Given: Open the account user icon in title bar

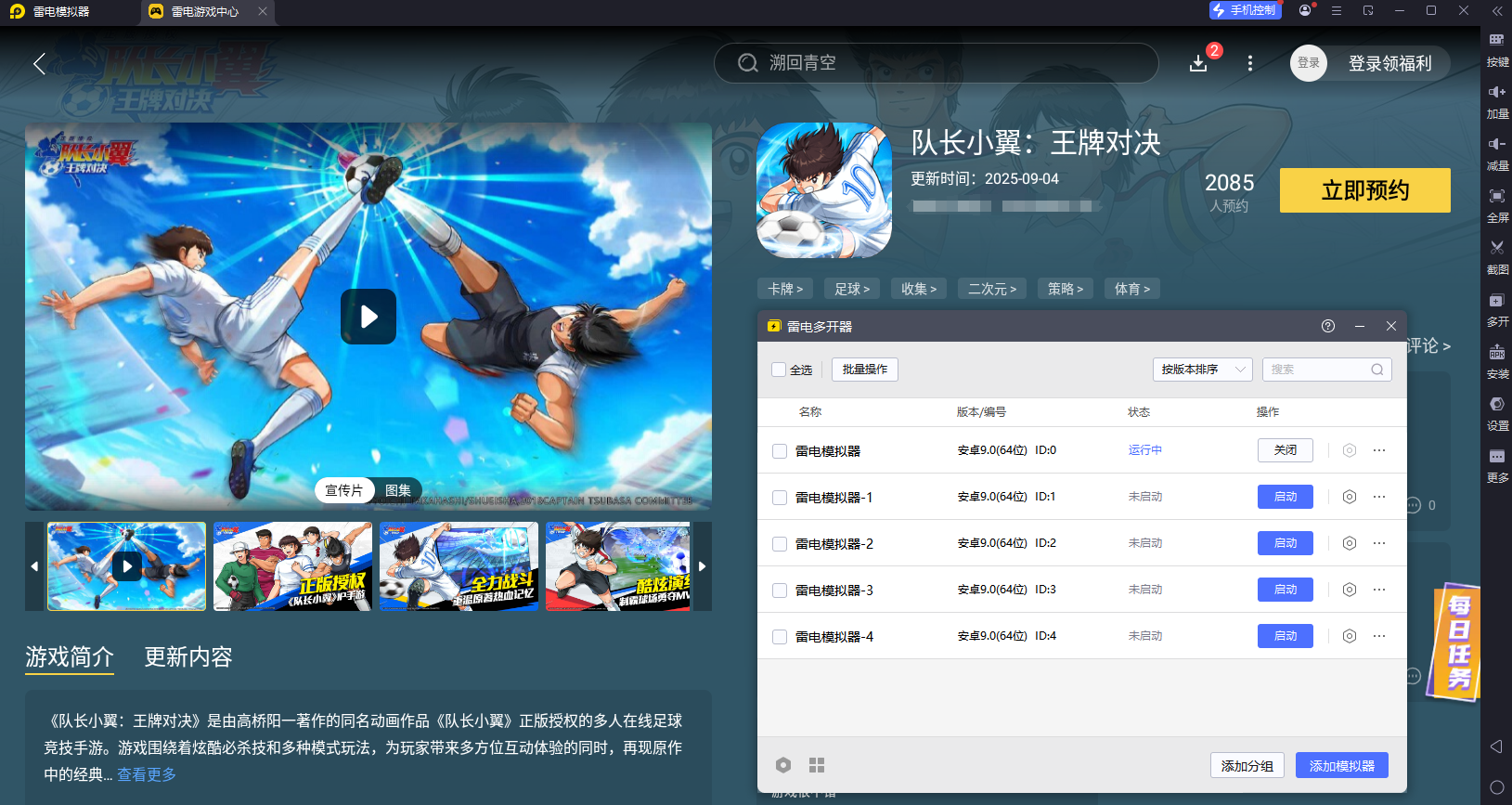Looking at the screenshot, I should point(1306,10).
